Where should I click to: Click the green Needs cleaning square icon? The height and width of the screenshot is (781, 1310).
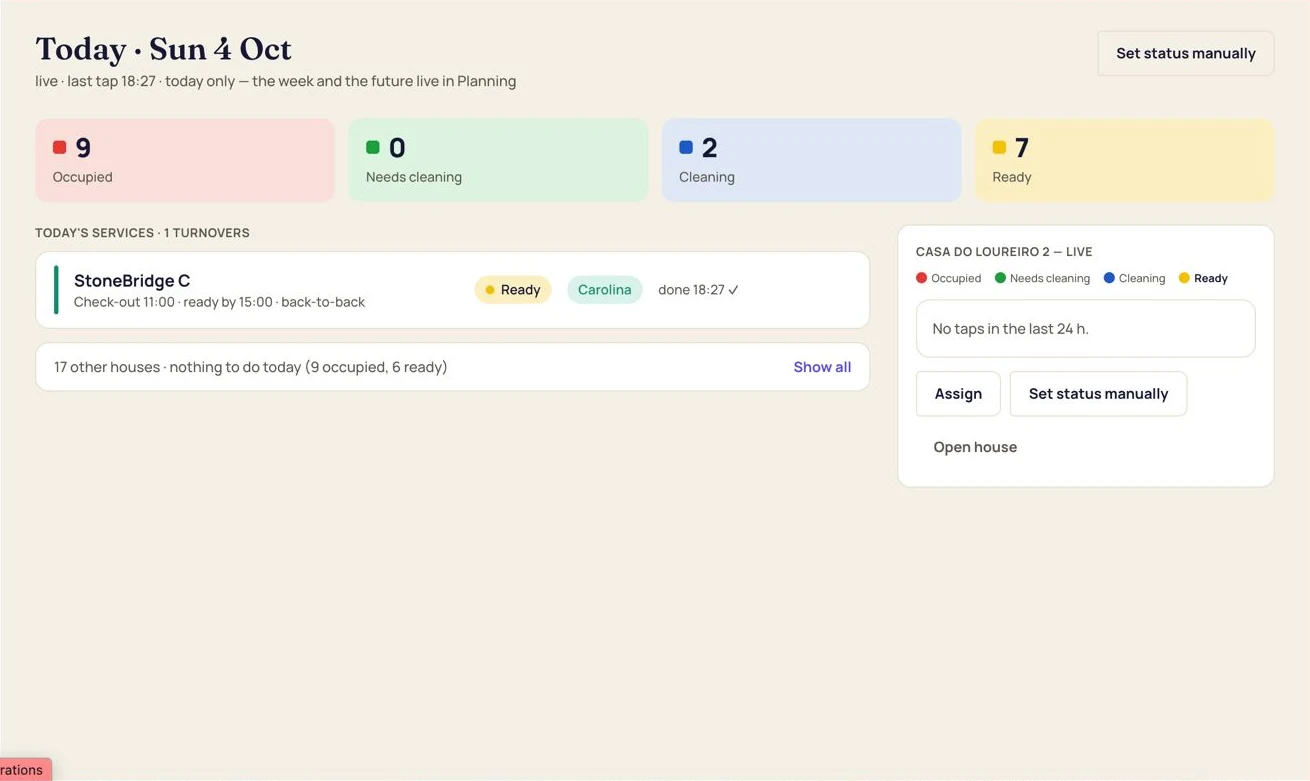372,147
